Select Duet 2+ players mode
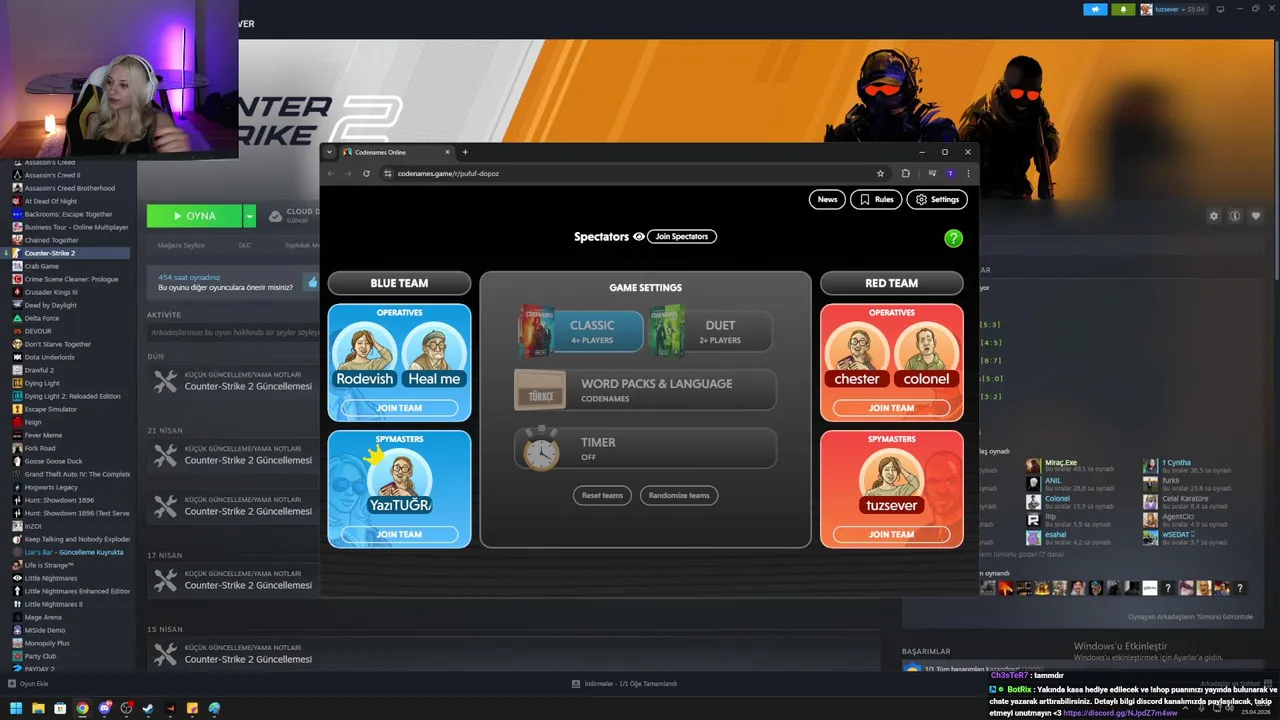Screen dimensions: 1280x720 point(711,331)
